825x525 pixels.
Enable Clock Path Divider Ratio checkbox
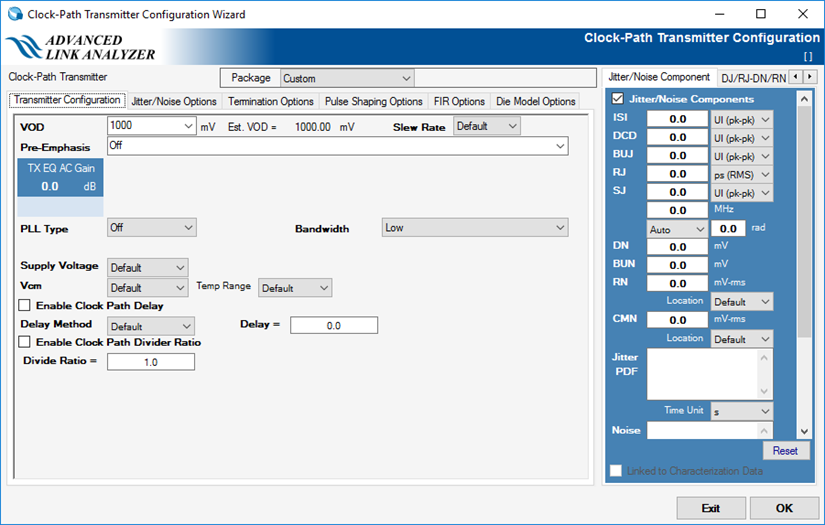26,342
